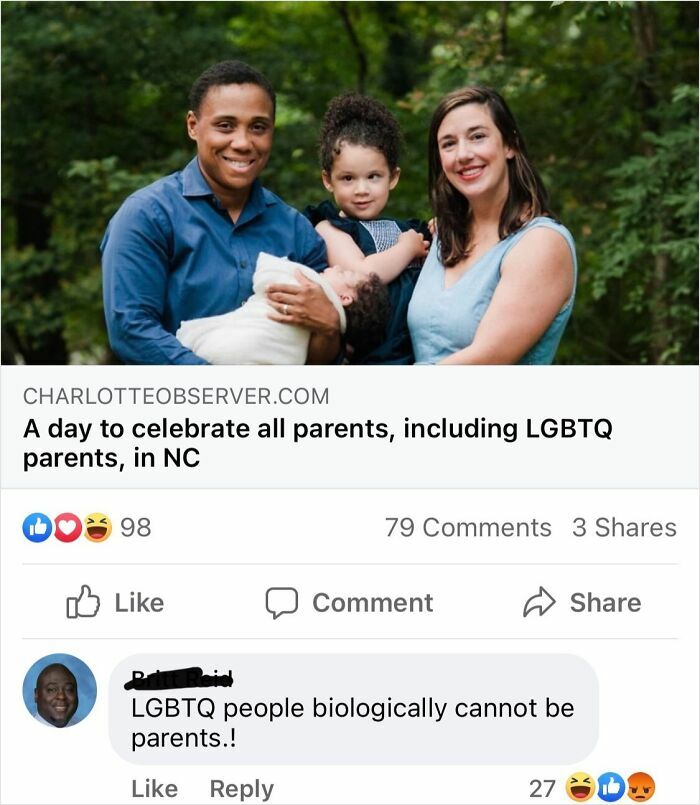View the 3 Shares of this post
Image resolution: width=700 pixels, height=805 pixels.
(x=624, y=527)
